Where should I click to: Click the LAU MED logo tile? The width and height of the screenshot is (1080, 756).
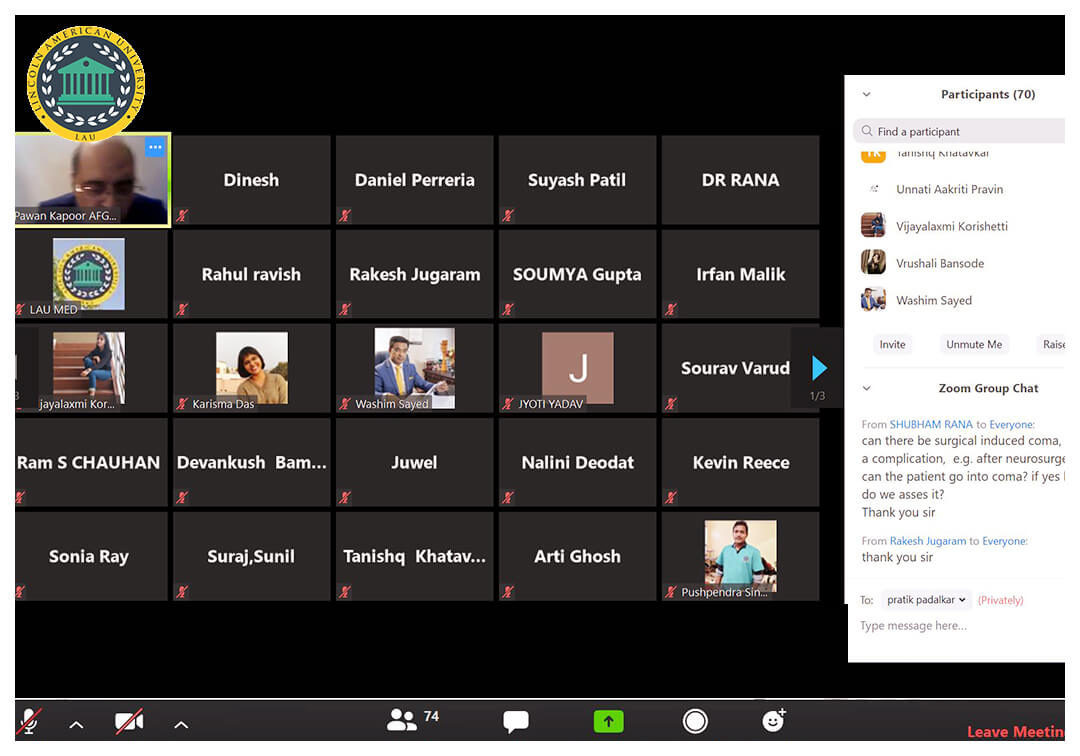[89, 274]
